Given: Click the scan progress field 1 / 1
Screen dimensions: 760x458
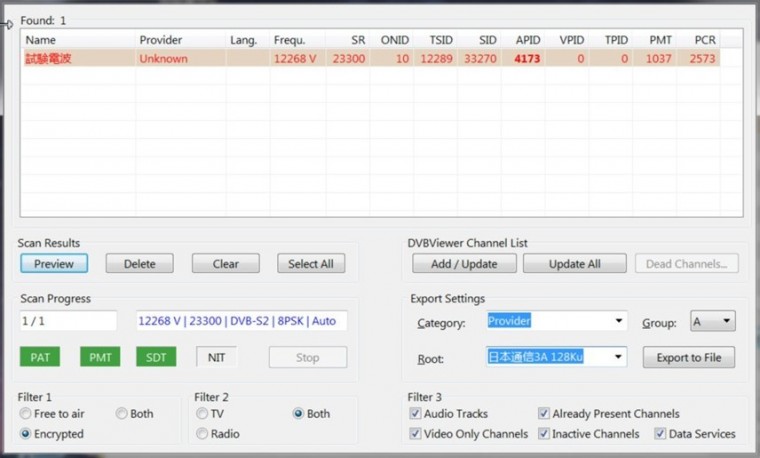Looking at the screenshot, I should [68, 321].
